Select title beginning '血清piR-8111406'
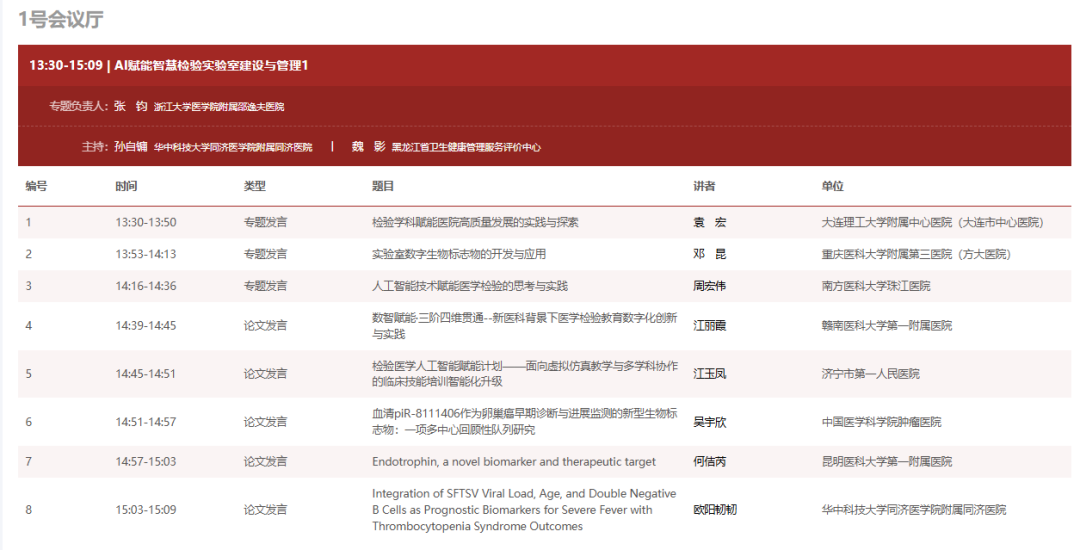The width and height of the screenshot is (1080, 550). click(525, 422)
